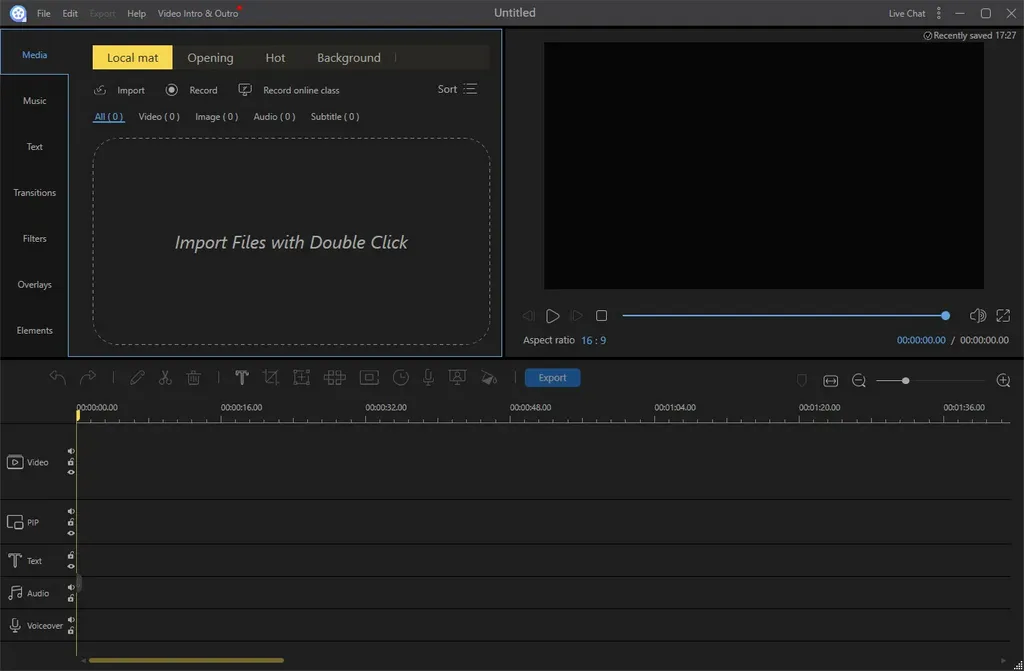Screen dimensions: 1024x671
Task: Click Record online class
Action: tap(289, 90)
